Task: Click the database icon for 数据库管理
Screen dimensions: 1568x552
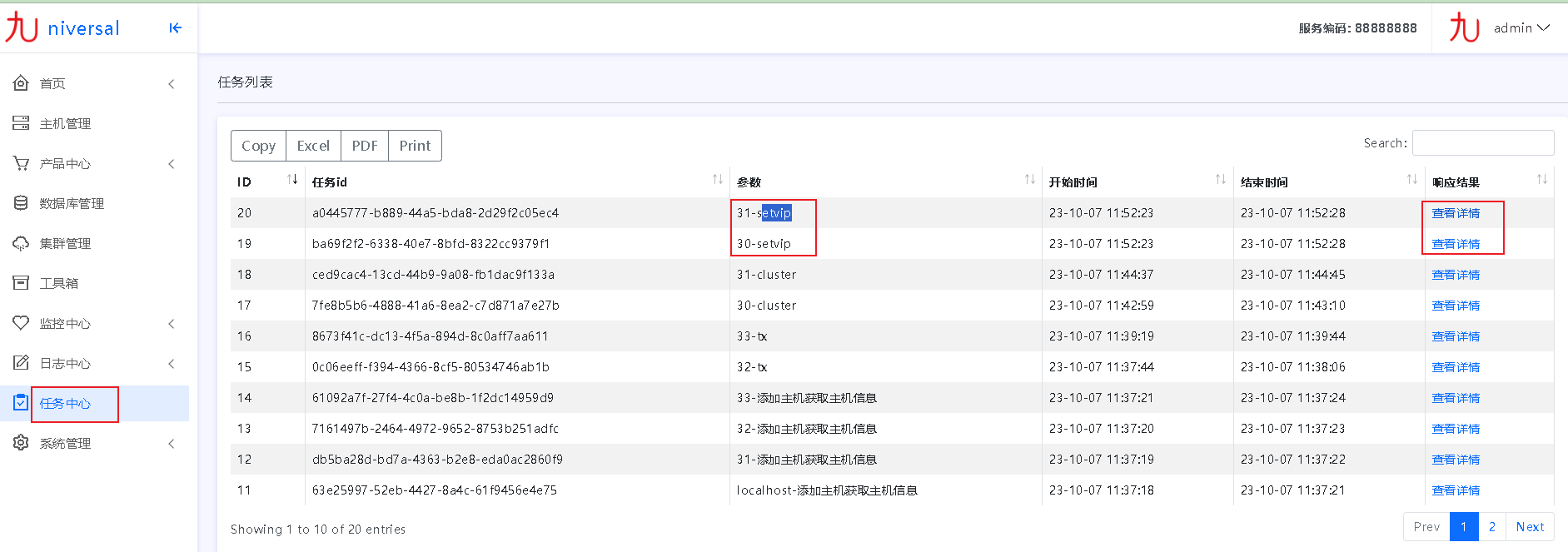Action: click(x=21, y=203)
